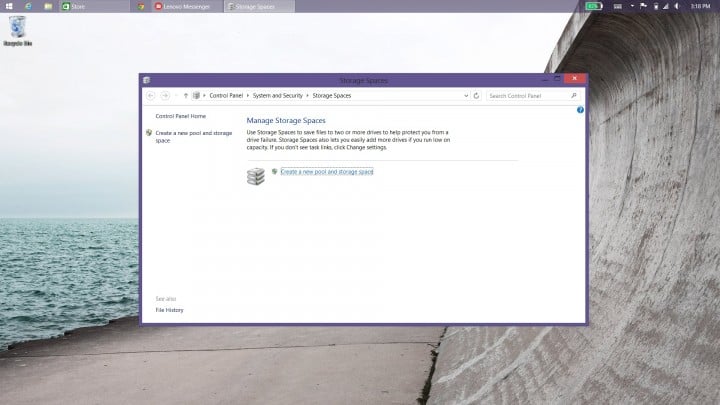Viewport: 720px width, 405px height.
Task: Click the battery status icon in the tray
Action: (x=593, y=6)
